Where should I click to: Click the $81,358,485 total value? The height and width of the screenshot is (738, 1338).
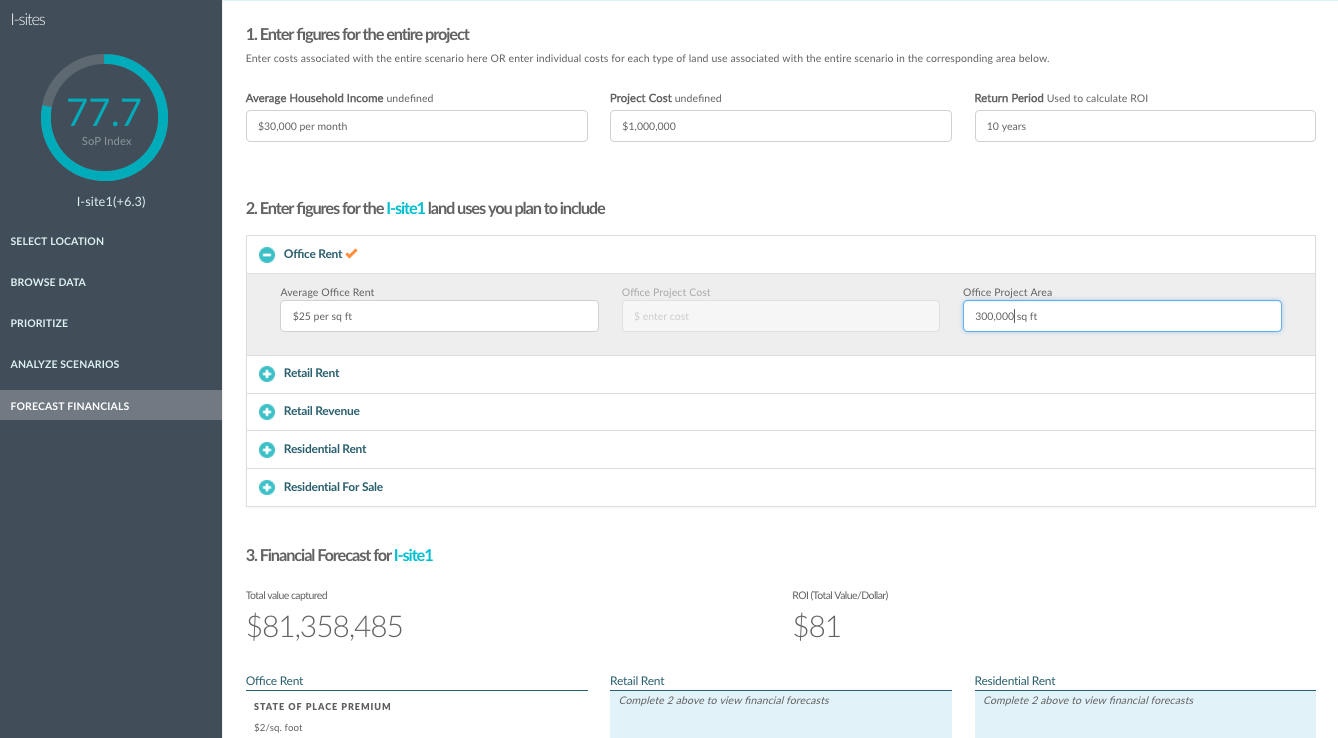point(325,627)
